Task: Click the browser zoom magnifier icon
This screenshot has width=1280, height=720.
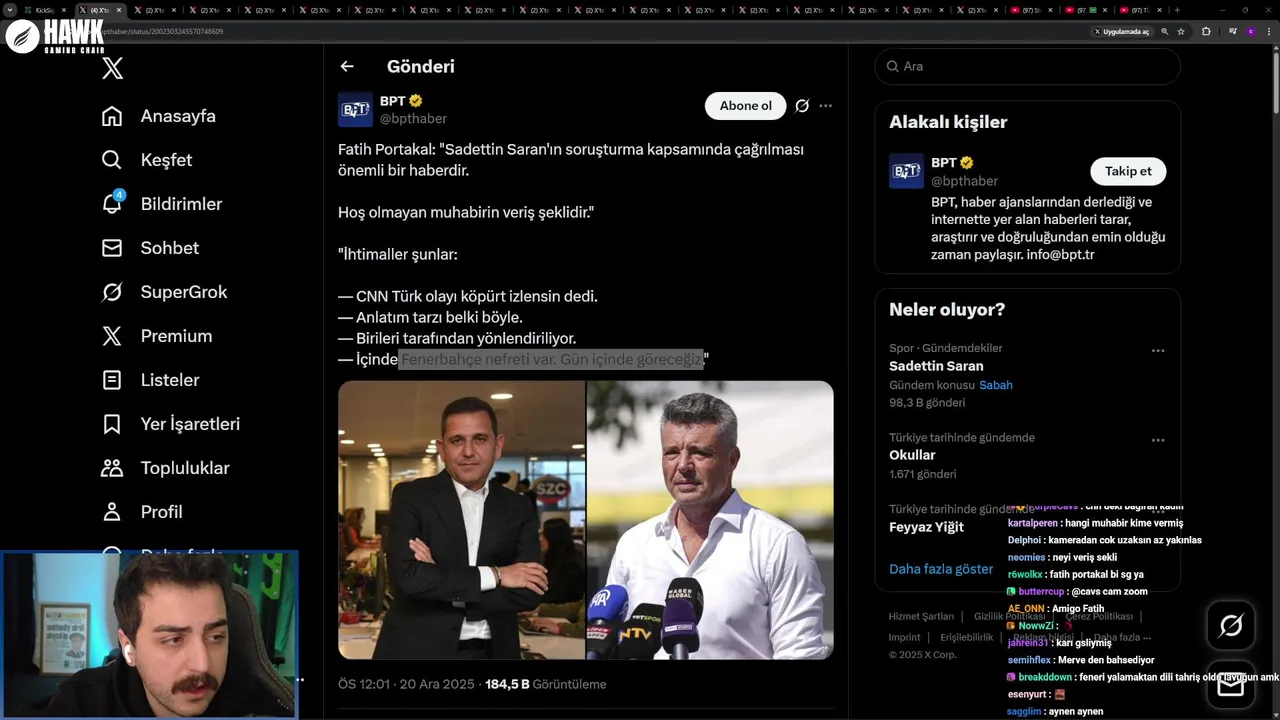Action: click(1165, 31)
